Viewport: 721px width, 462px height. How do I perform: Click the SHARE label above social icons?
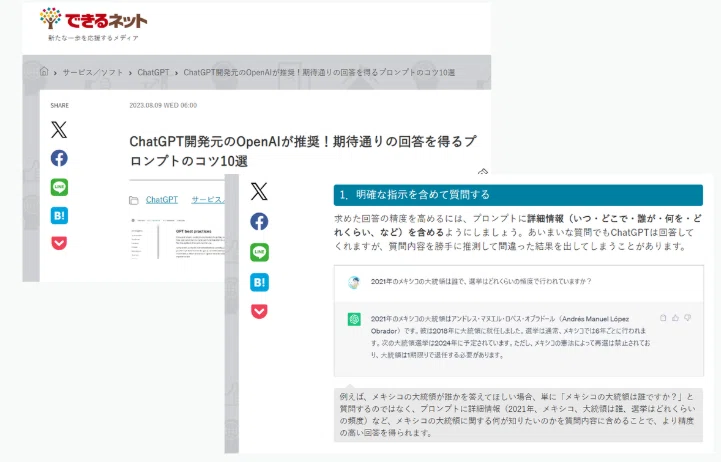[59, 105]
